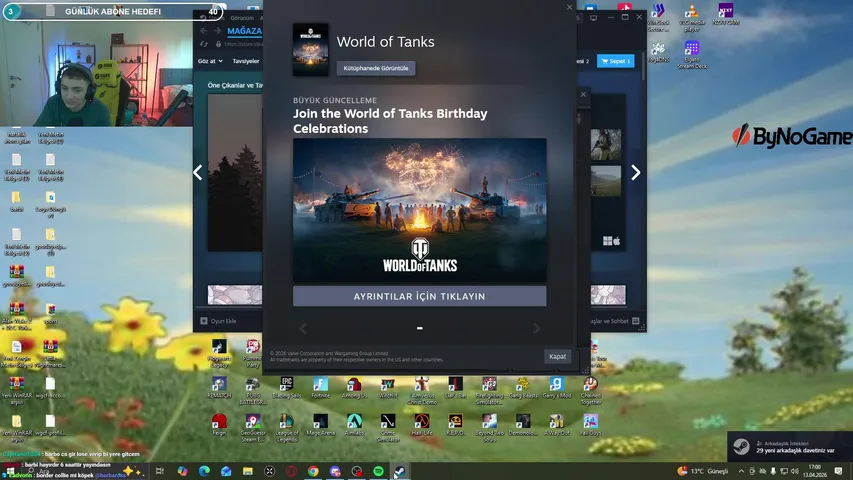Viewport: 853px width, 480px height.
Task: Open Feign desktop shortcut
Action: point(219,425)
